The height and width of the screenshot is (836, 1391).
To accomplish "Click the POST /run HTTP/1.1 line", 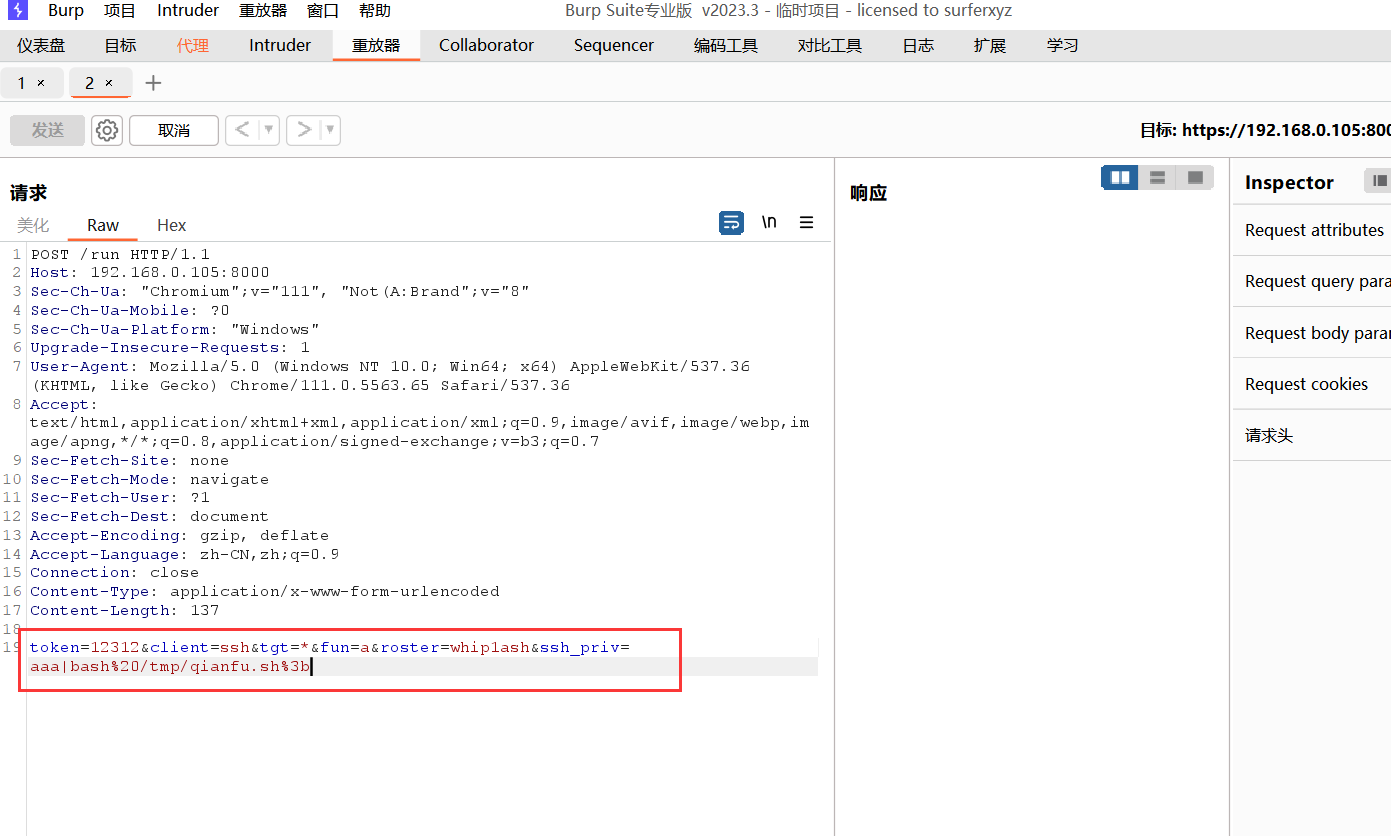I will click(120, 254).
